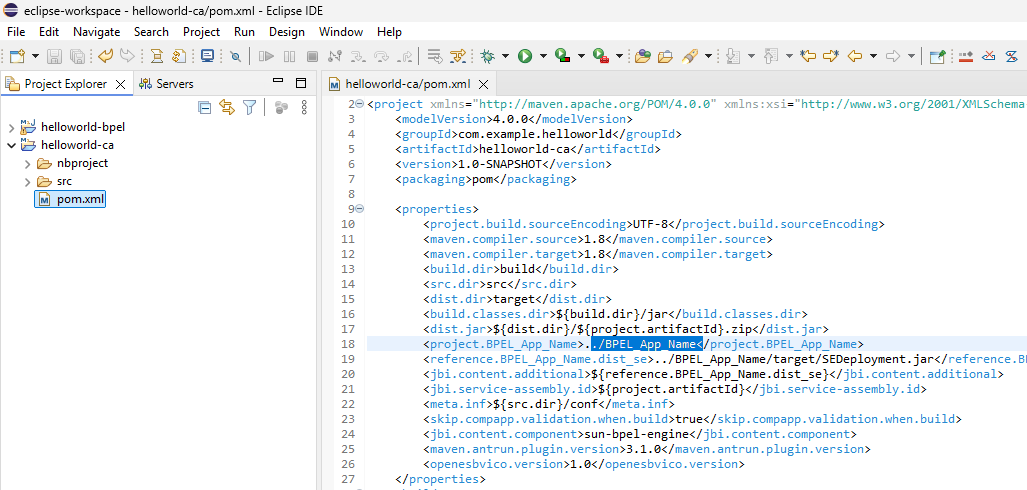The image size is (1027, 490).
Task: Open the Project menu
Action: pyautogui.click(x=202, y=31)
